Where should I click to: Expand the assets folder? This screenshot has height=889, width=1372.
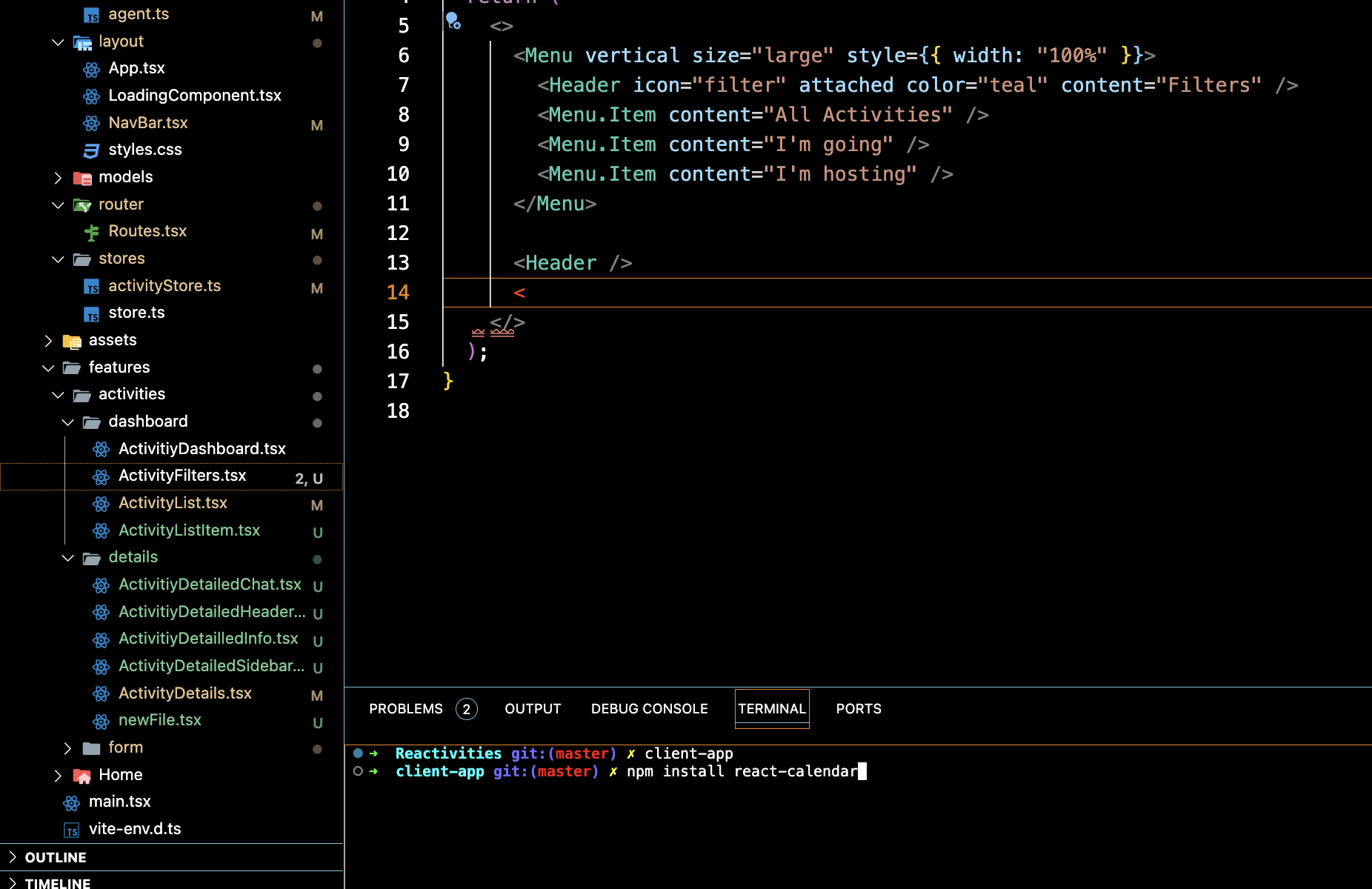point(48,341)
